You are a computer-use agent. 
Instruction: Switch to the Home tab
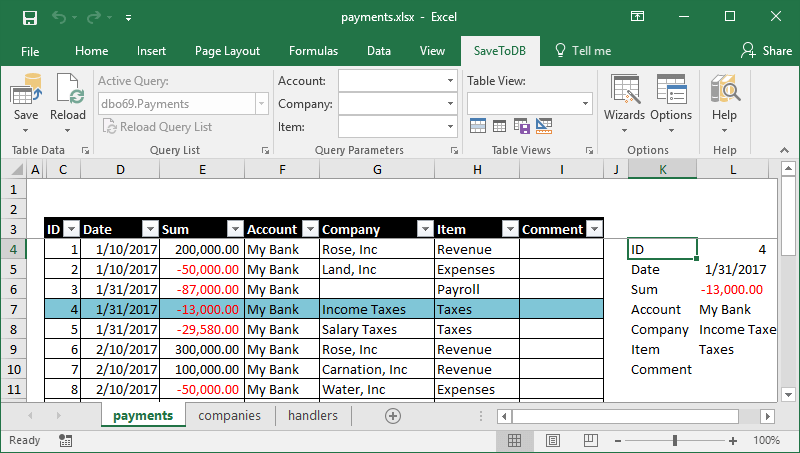91,51
